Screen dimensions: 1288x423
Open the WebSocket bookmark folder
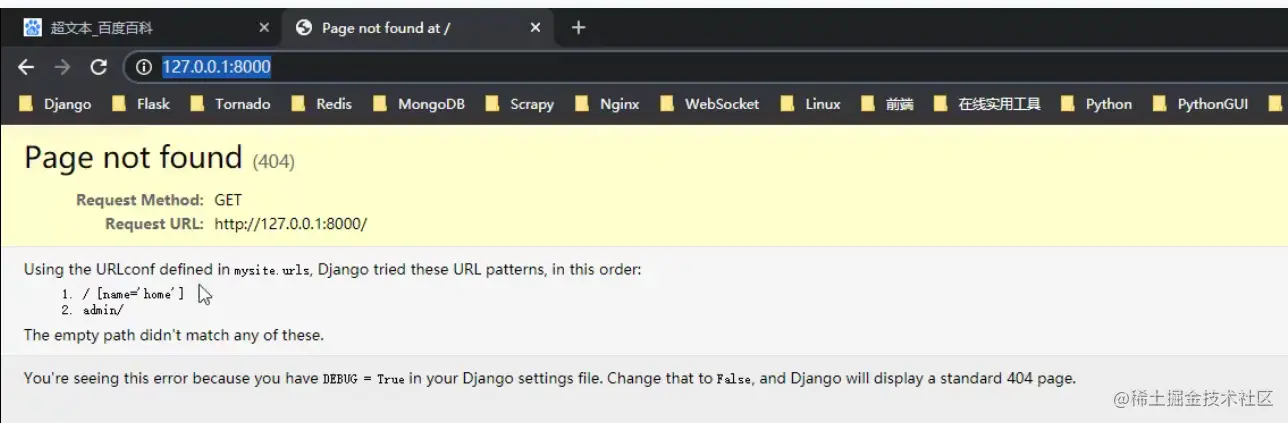click(710, 104)
